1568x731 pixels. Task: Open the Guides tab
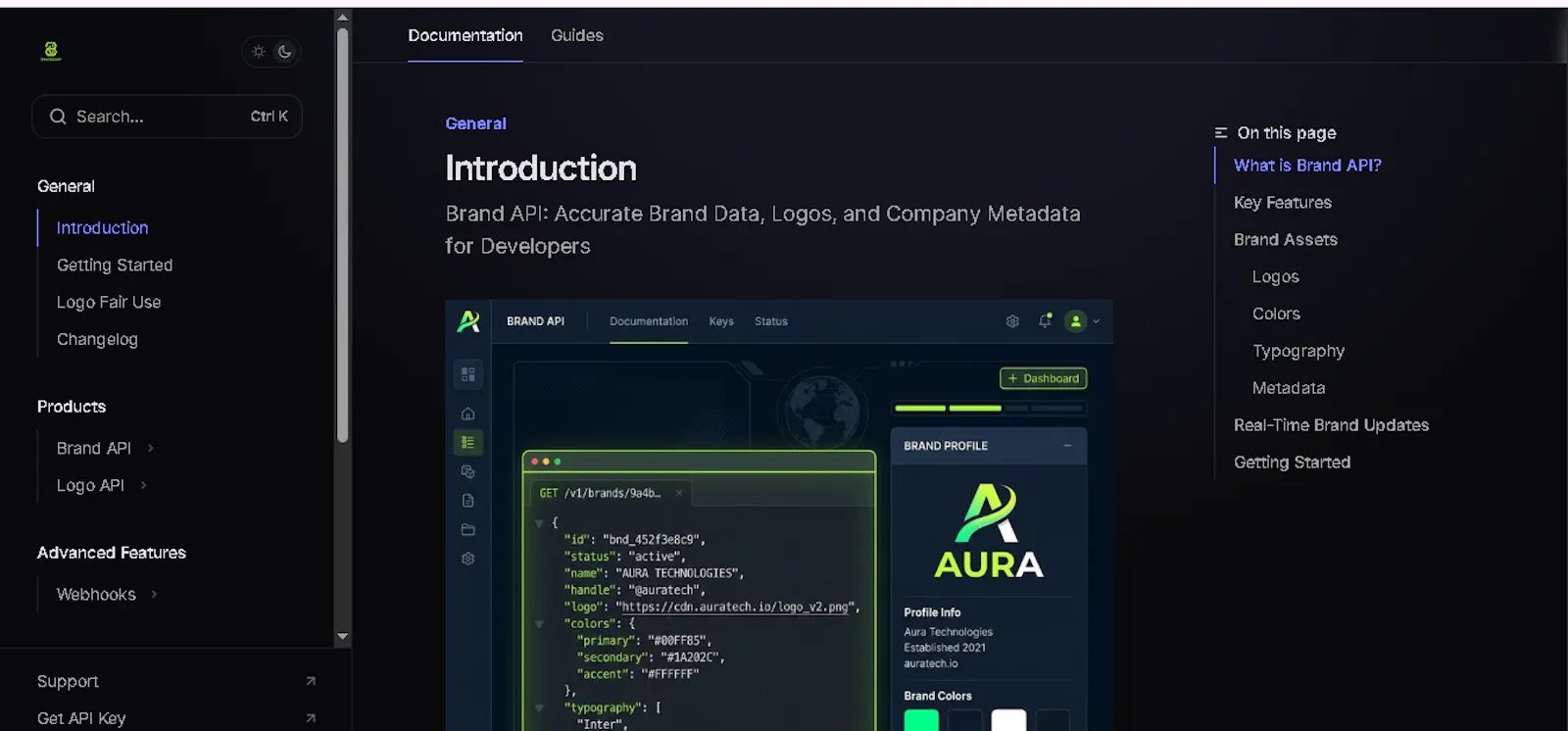pos(577,35)
